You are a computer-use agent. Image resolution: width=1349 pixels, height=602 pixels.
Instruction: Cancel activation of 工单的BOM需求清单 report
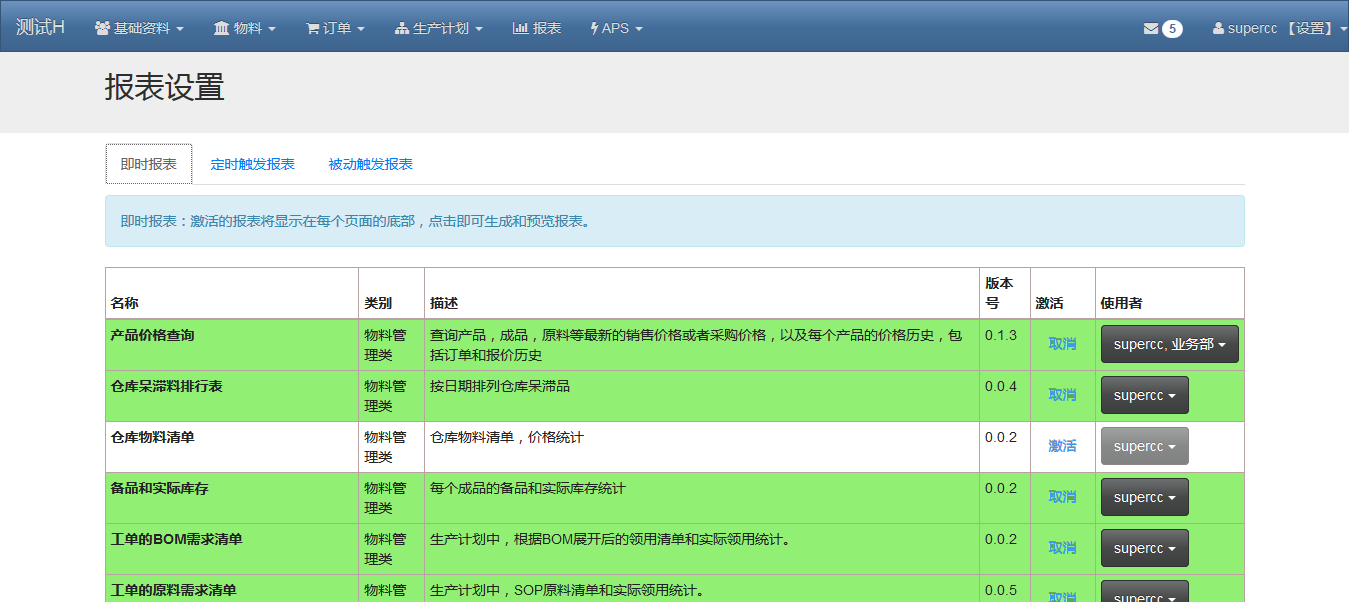pos(1062,548)
